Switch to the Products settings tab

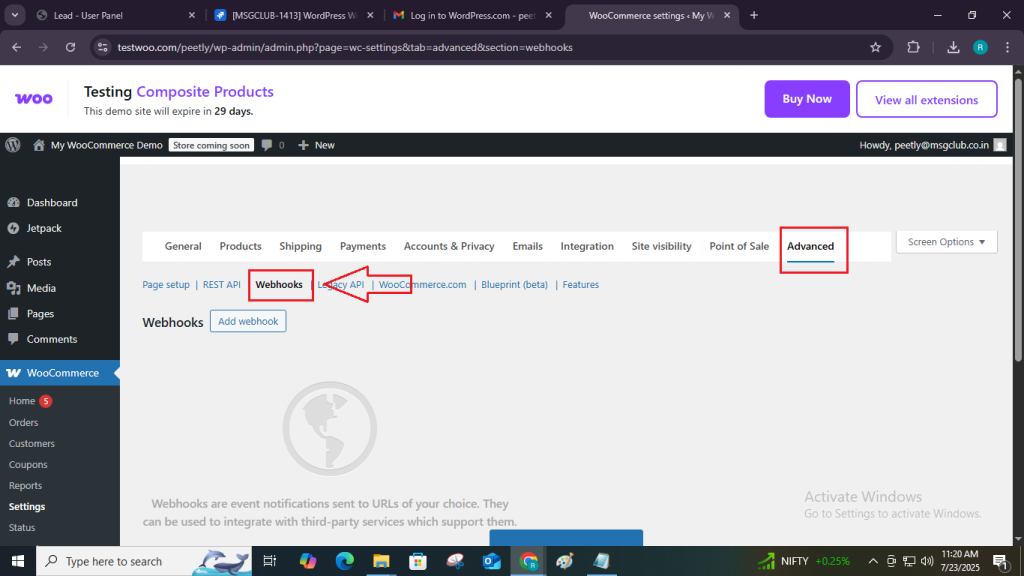pyautogui.click(x=240, y=246)
